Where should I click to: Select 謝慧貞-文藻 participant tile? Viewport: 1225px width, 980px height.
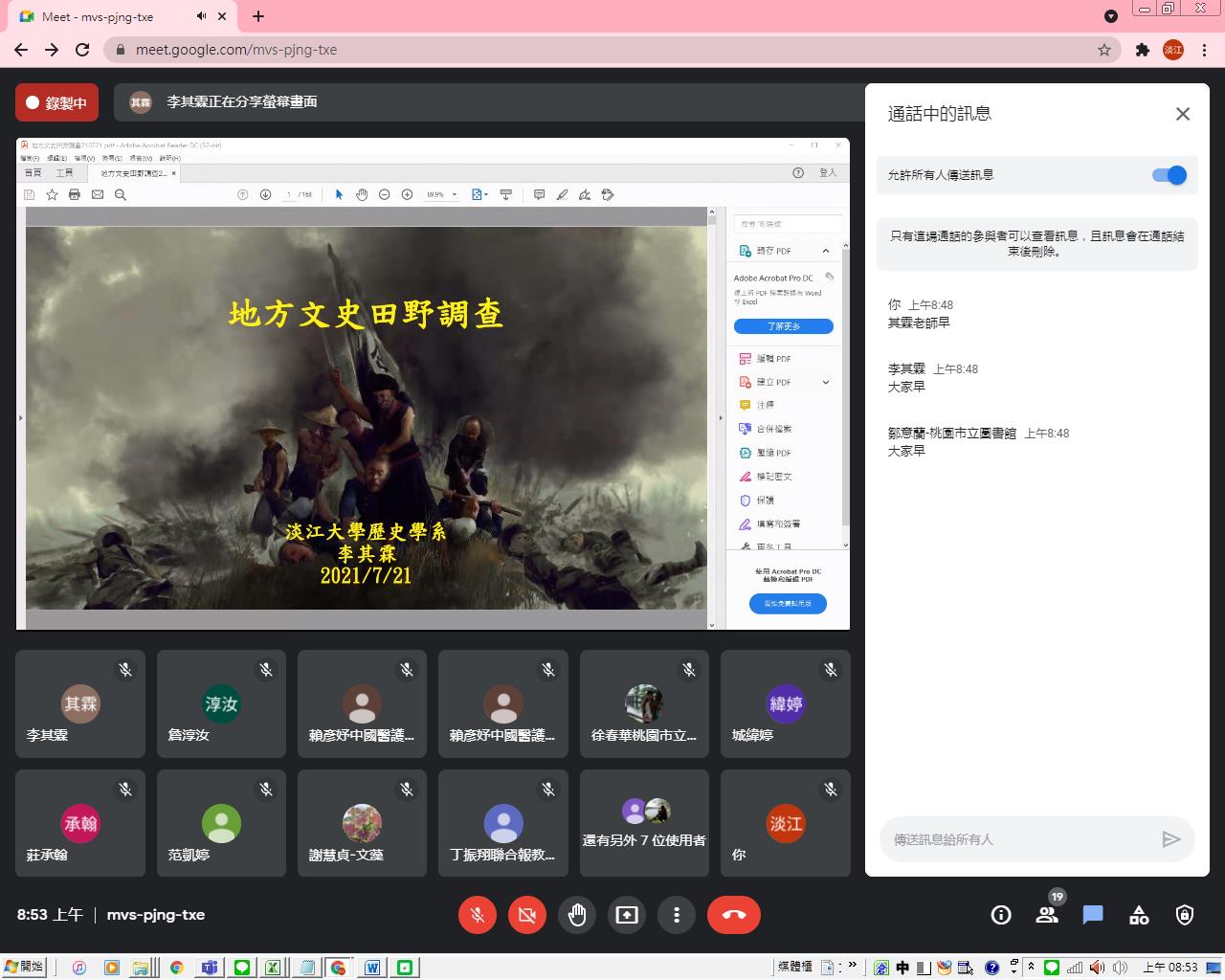tap(362, 823)
